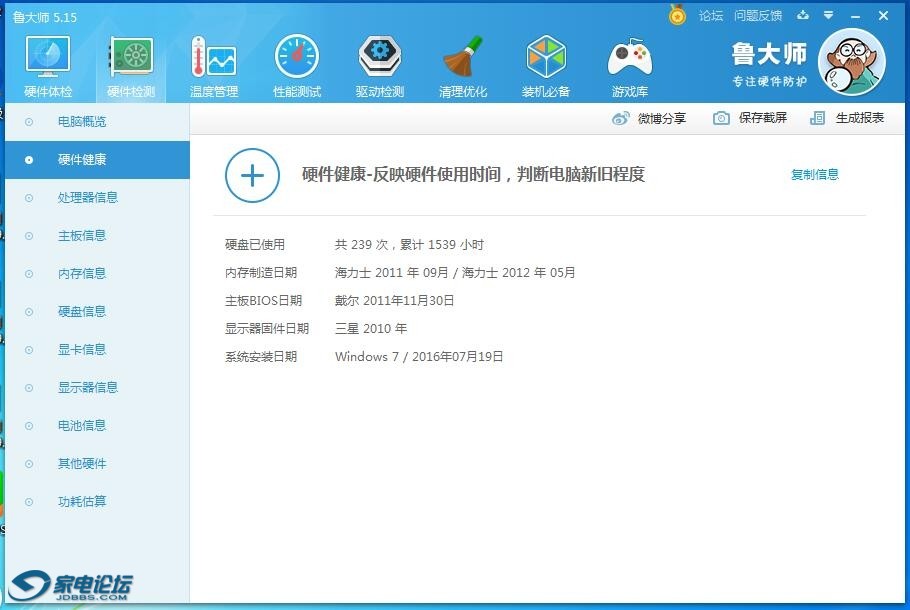The width and height of the screenshot is (910, 610).
Task: Open 硬盘信息 hard disk info
Action: click(x=82, y=311)
